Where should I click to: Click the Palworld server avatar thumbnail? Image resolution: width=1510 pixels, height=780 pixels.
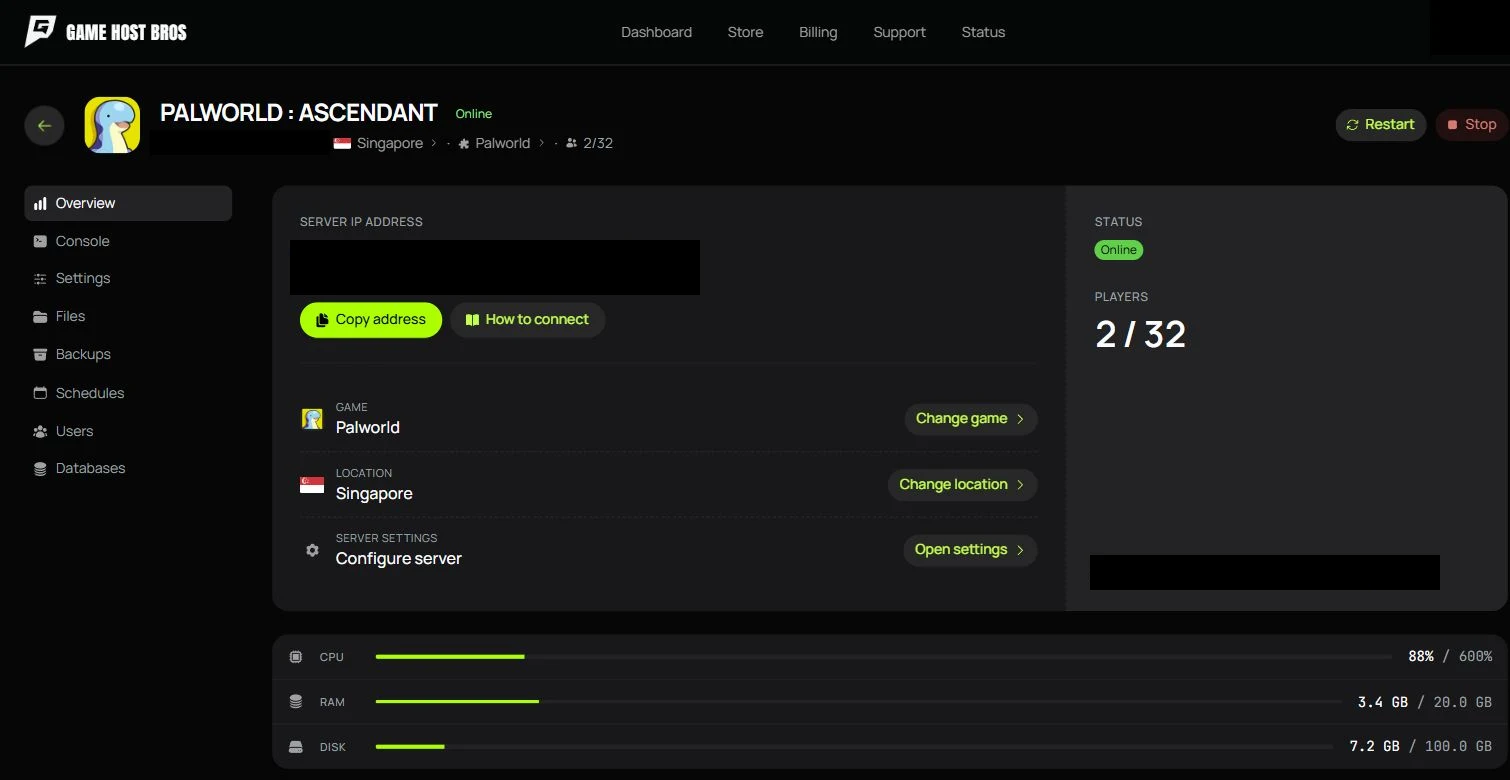[x=112, y=125]
